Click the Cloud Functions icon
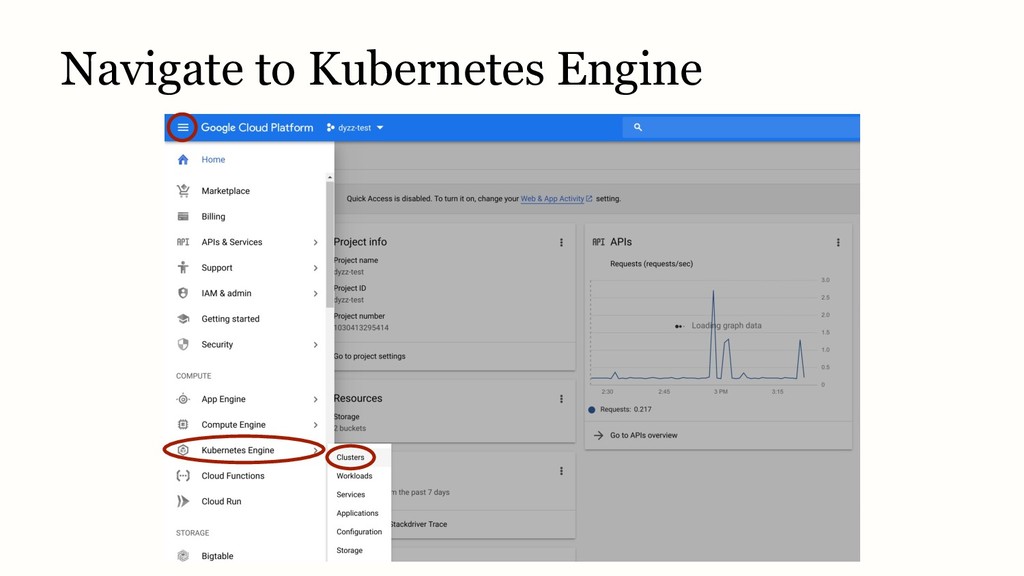 pyautogui.click(x=183, y=475)
